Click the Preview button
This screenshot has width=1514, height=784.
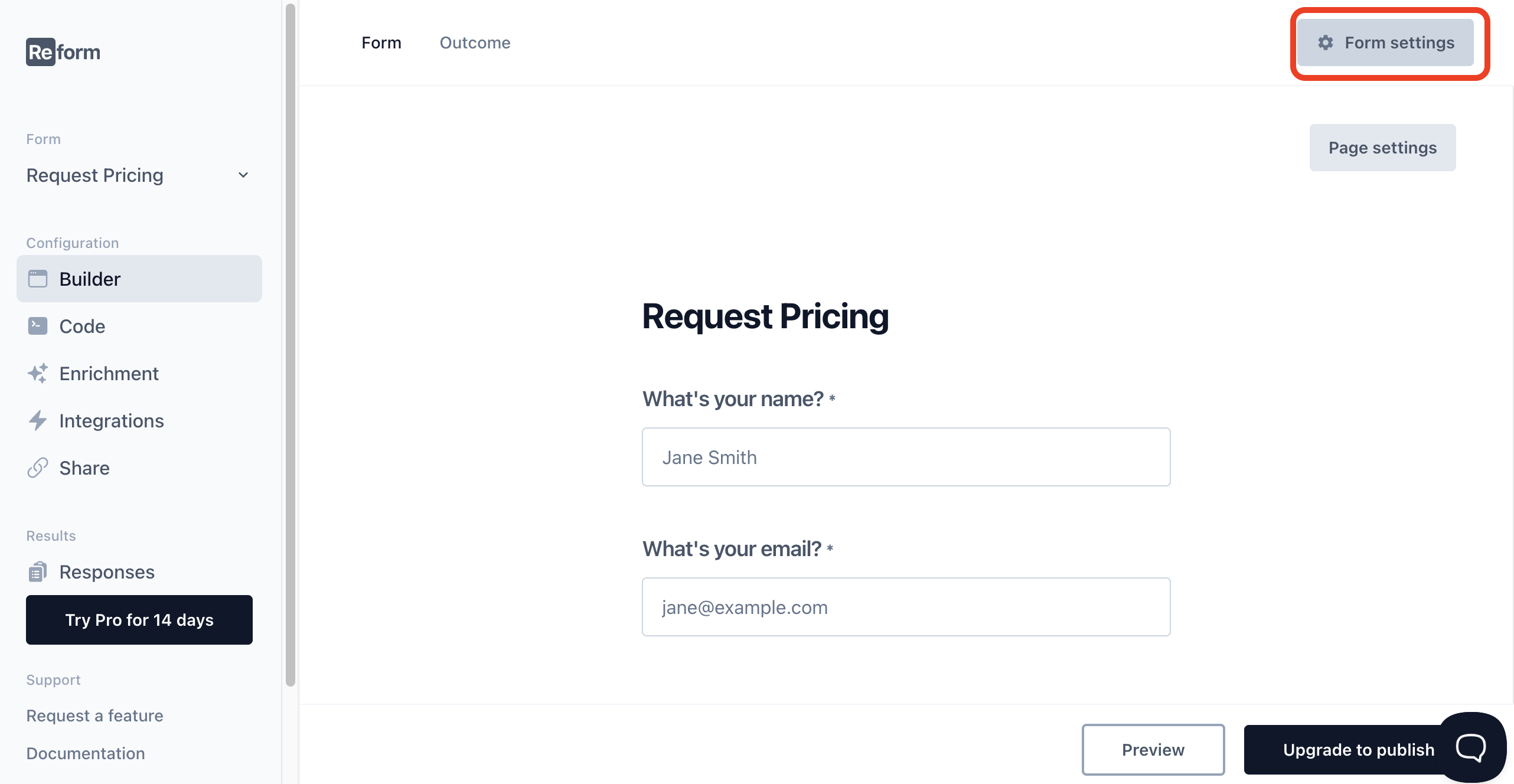point(1153,750)
